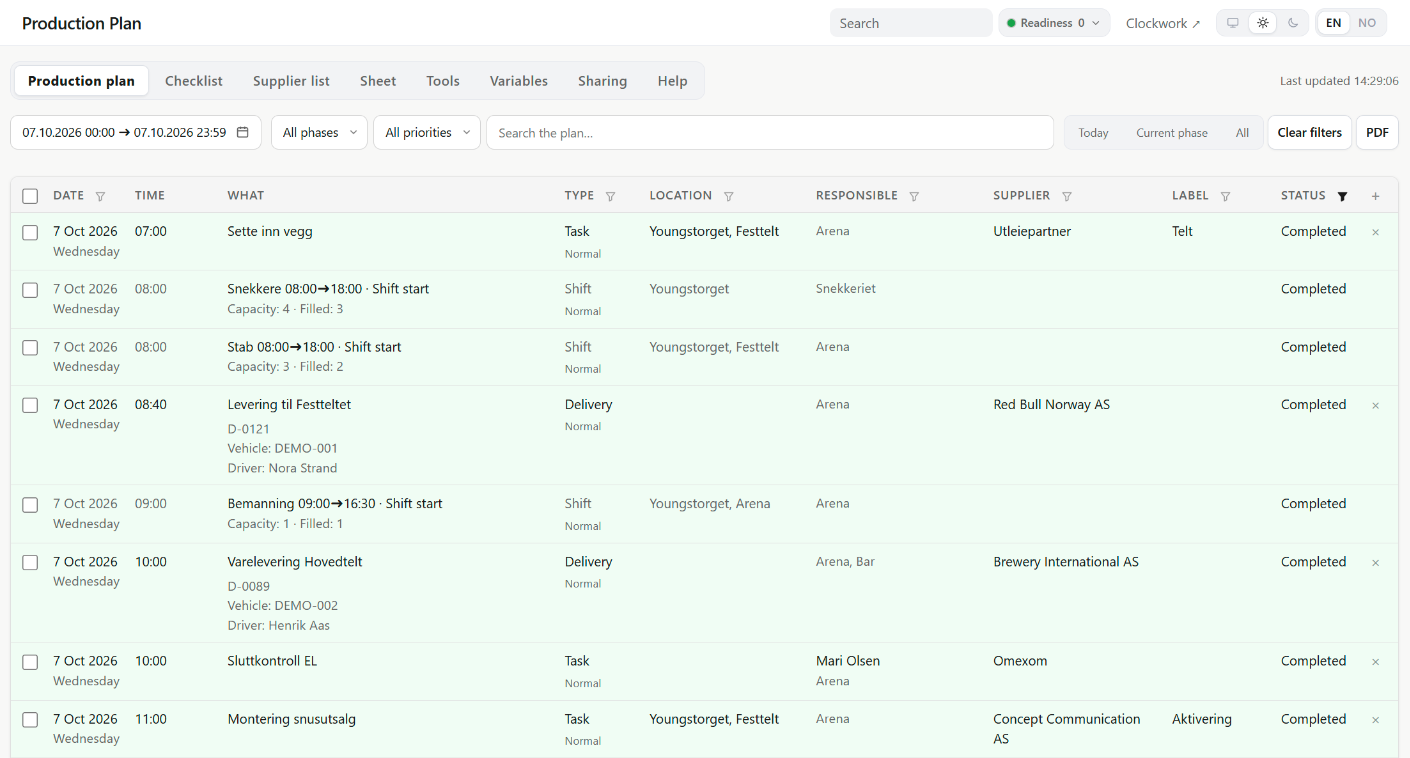
Task: Remove the Varelevering Hovedtelt row
Action: click(x=1375, y=562)
